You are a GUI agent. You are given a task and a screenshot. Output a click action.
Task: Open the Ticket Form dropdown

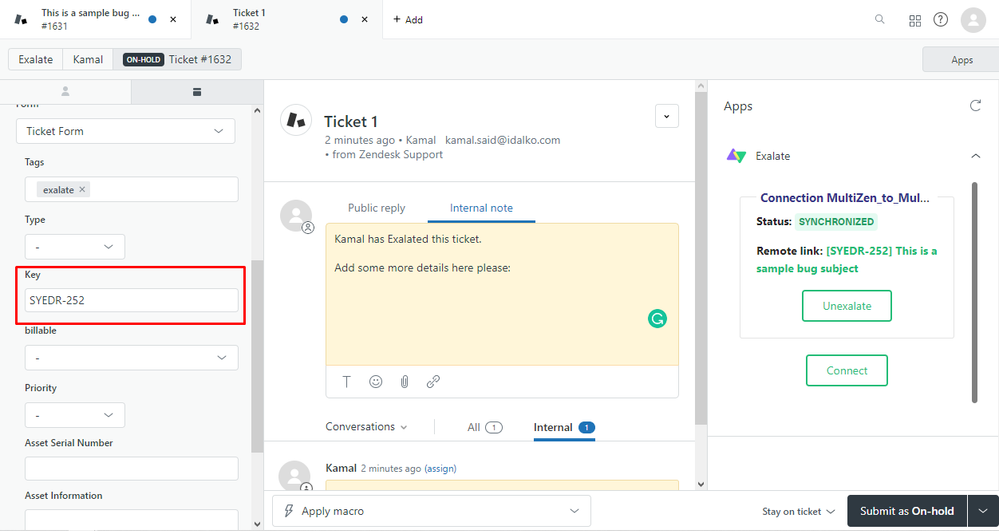click(126, 131)
